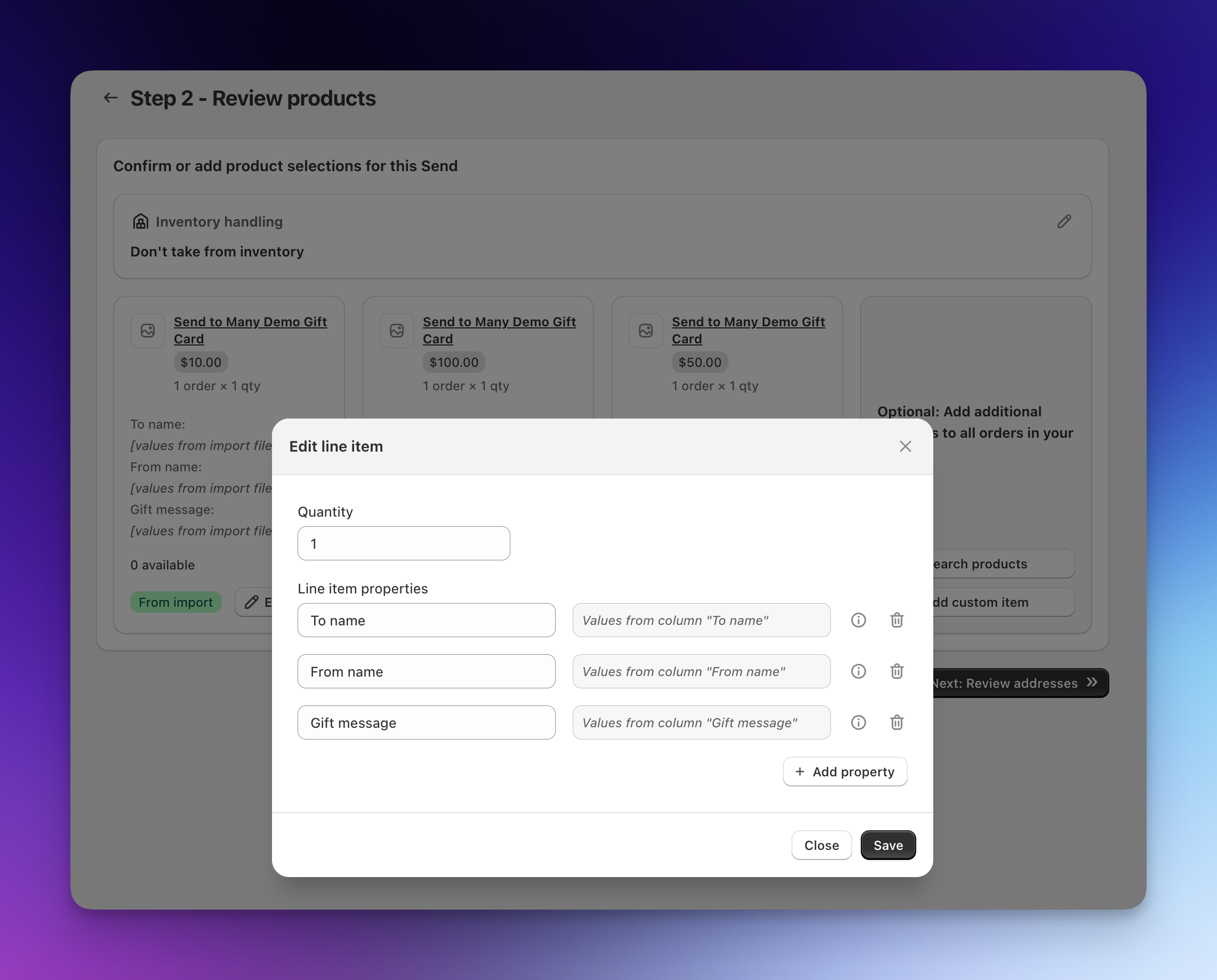The height and width of the screenshot is (980, 1217).
Task: Click the $50.00 price tag
Action: [700, 363]
